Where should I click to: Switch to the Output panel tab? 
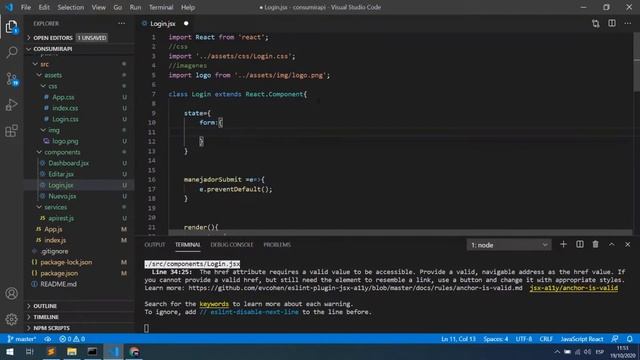[155, 244]
